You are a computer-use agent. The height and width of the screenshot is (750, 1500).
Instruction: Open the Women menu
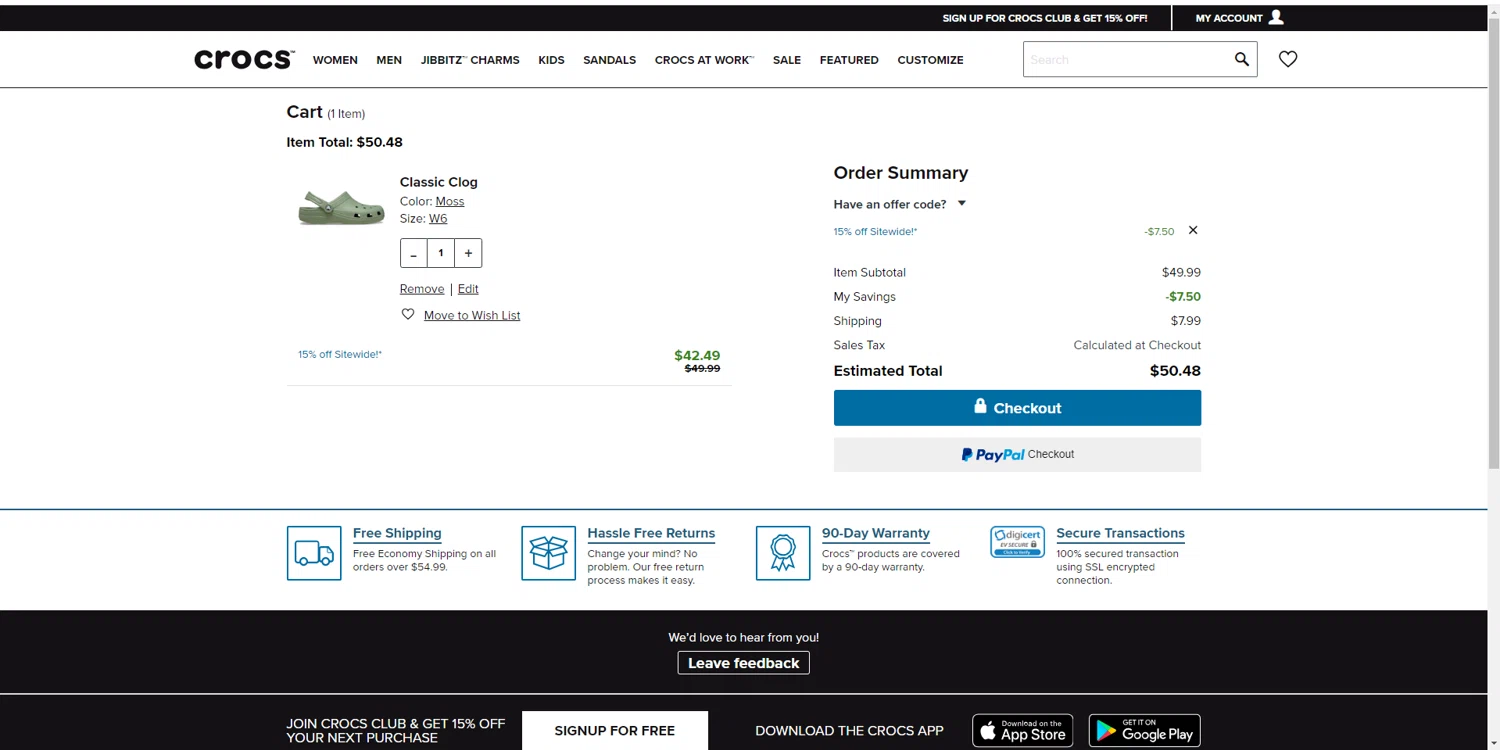pos(335,60)
